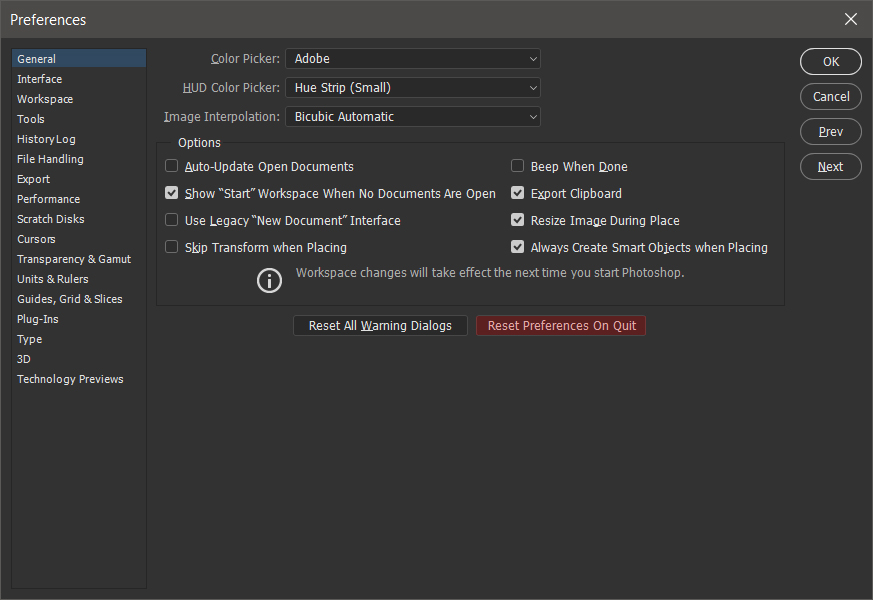873x600 pixels.
Task: Uncheck Always Create Smart Objects when Placing
Action: tap(517, 247)
